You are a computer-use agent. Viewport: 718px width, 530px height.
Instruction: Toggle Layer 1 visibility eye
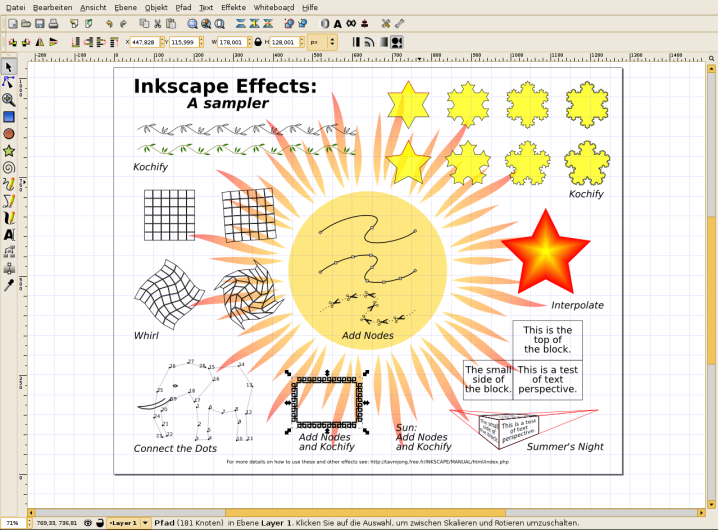click(88, 523)
